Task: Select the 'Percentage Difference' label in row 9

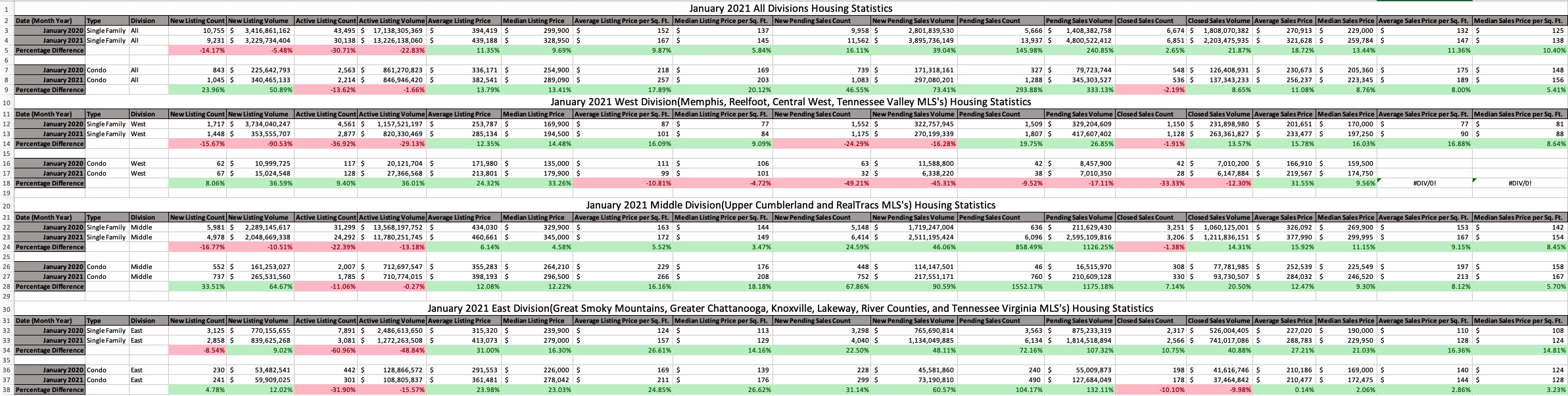Action: tap(50, 89)
